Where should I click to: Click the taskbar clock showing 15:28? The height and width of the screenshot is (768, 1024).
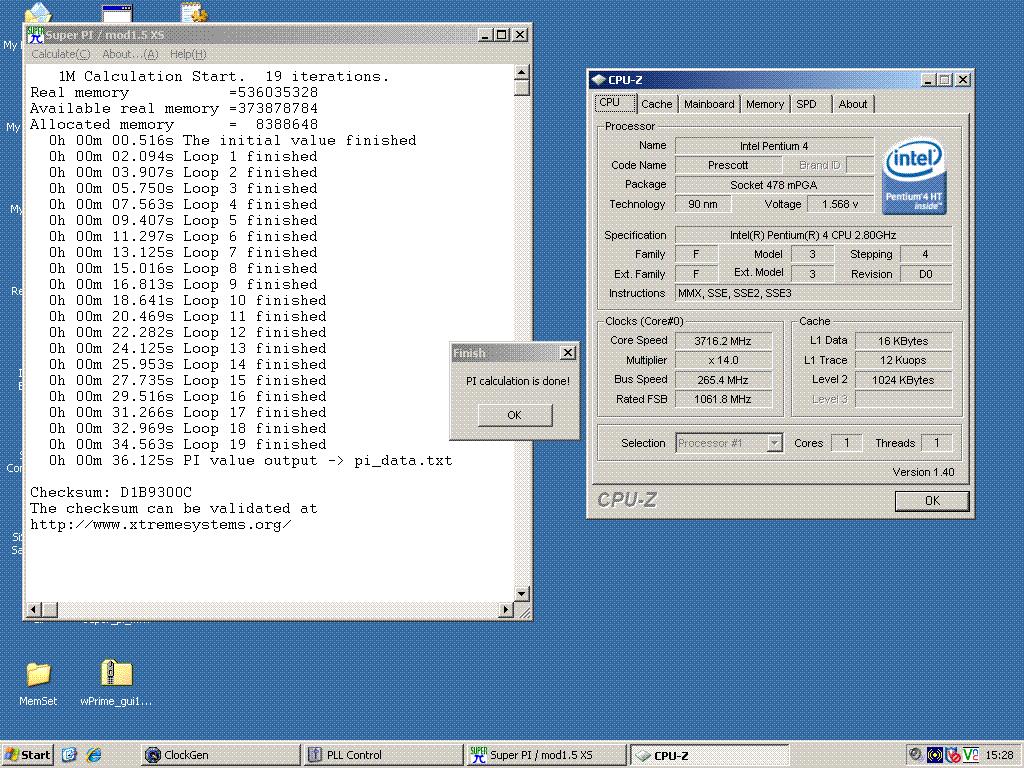pyautogui.click(x=999, y=756)
